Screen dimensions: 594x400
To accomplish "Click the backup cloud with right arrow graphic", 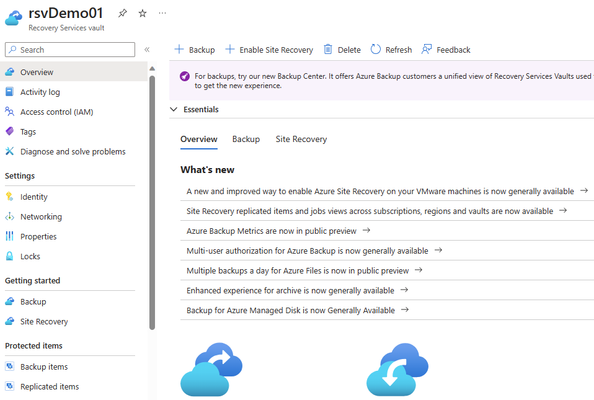I will pyautogui.click(x=211, y=369).
